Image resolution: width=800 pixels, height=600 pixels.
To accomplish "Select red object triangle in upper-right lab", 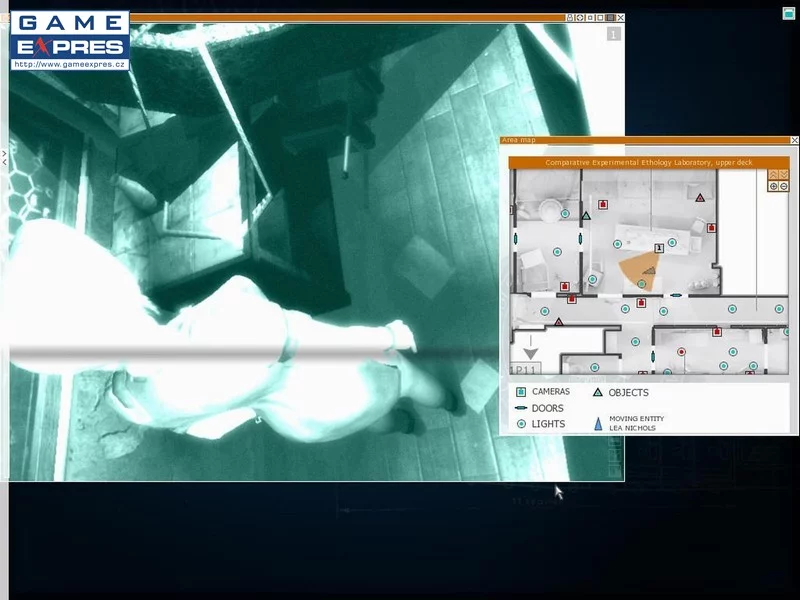I will [700, 198].
